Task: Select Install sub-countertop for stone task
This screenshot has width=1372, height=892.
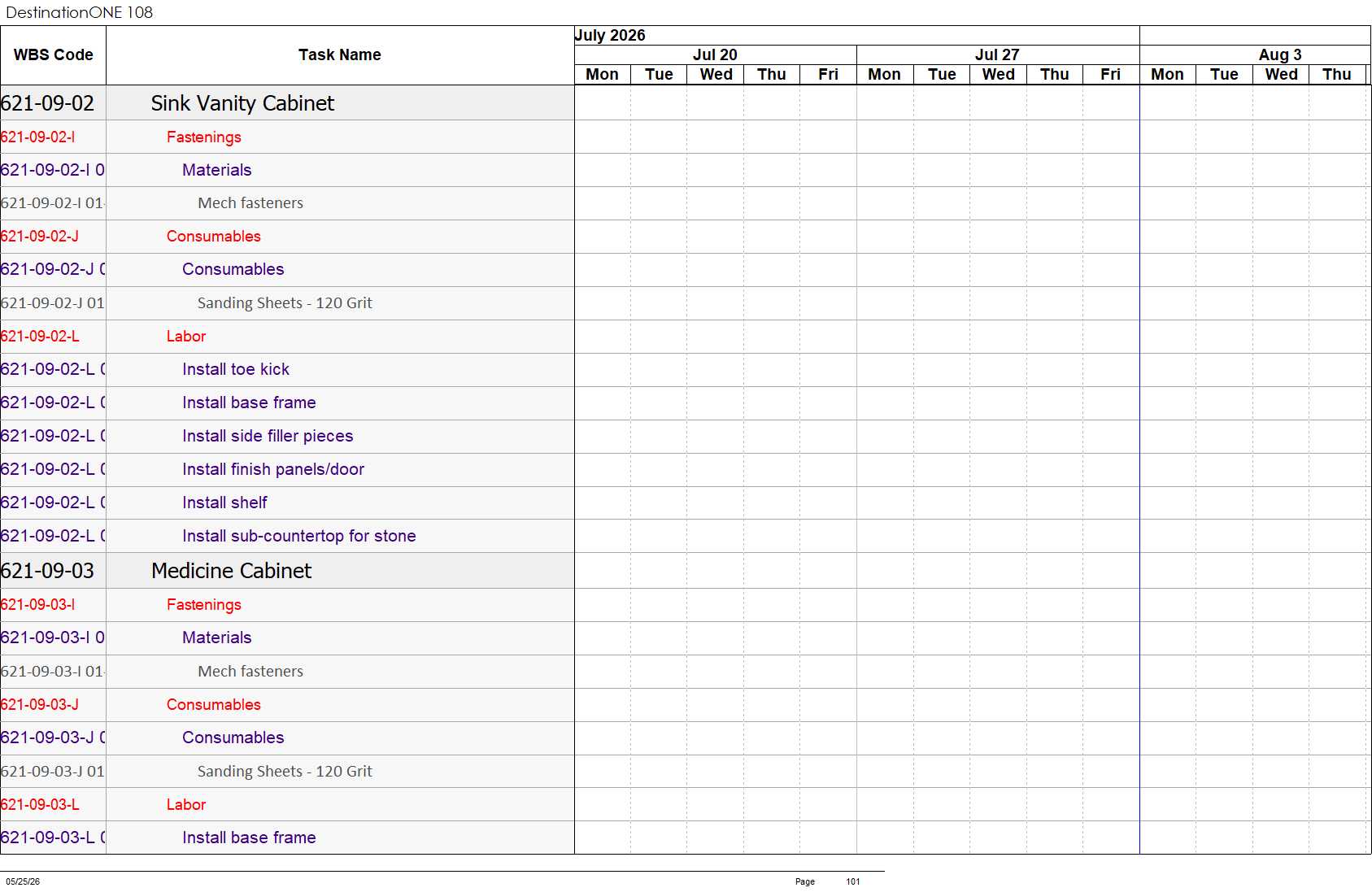Action: (x=299, y=536)
